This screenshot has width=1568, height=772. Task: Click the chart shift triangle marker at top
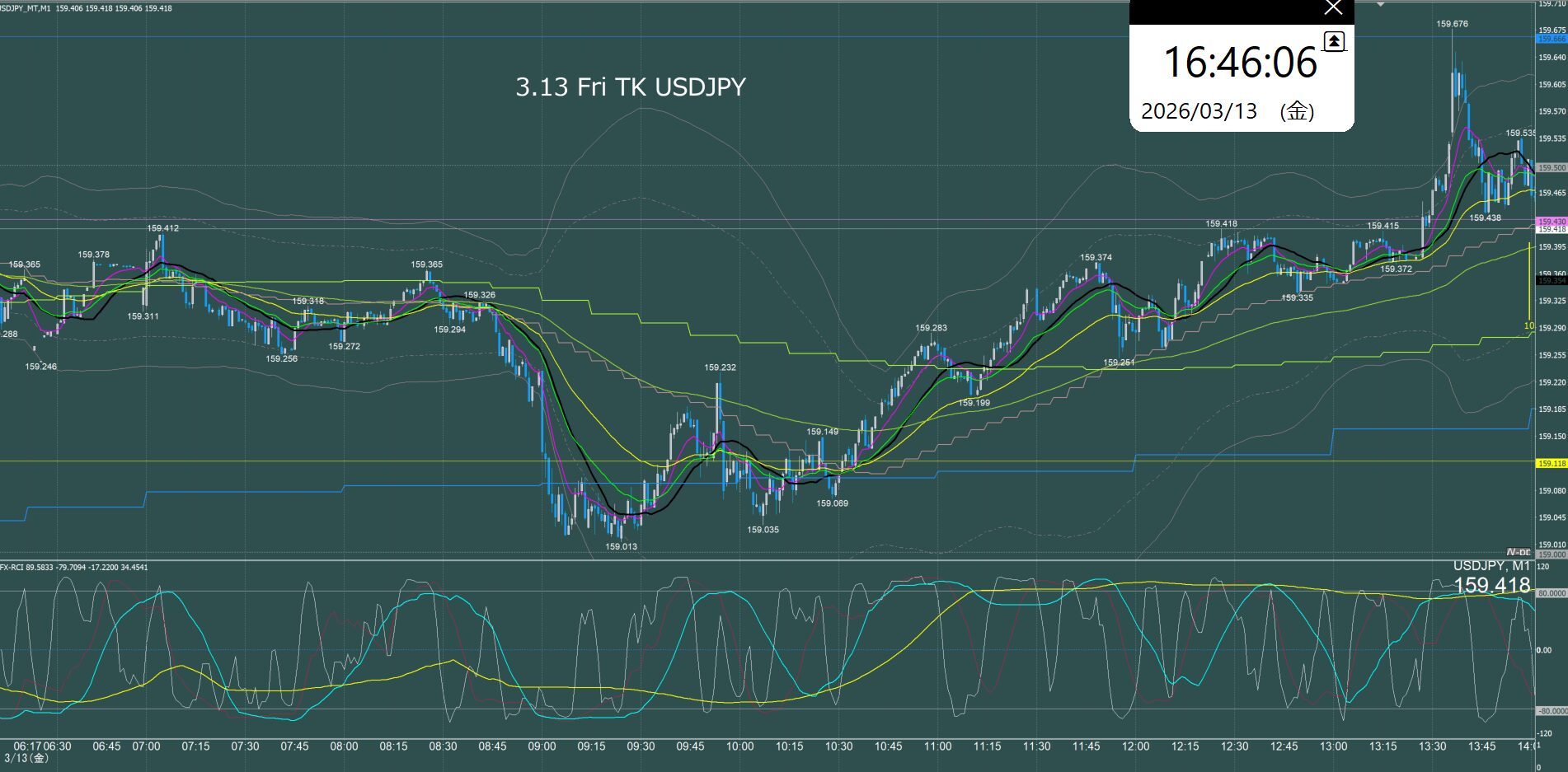1381,4
